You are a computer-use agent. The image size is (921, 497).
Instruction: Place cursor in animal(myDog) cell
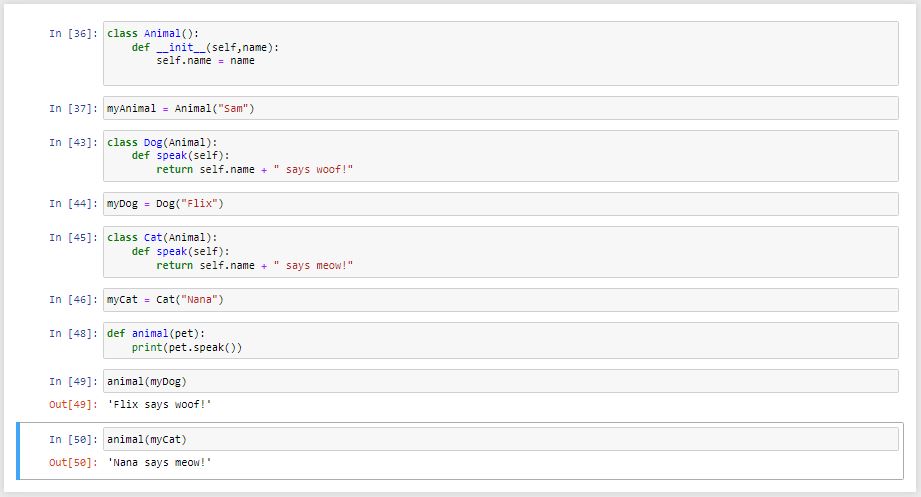click(500, 381)
